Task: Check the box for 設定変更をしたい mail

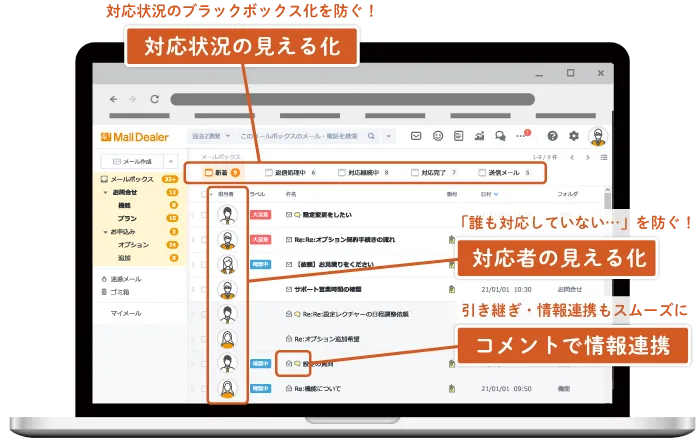Action: [x=205, y=214]
